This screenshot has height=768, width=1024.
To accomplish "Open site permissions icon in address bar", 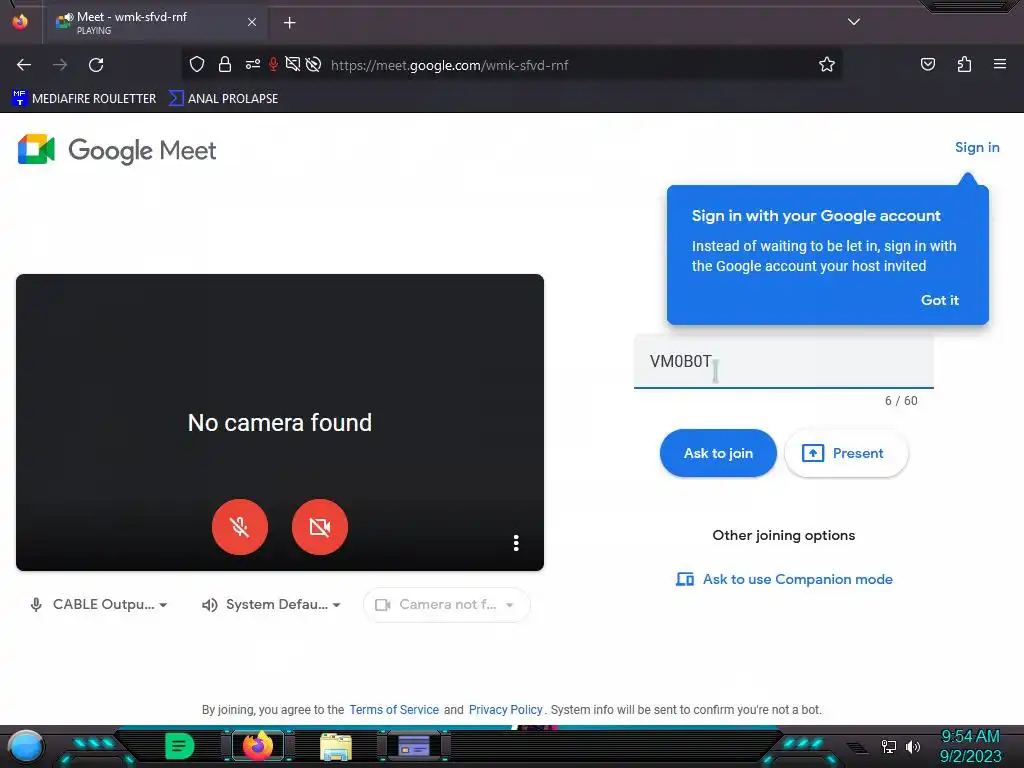I will pyautogui.click(x=253, y=65).
